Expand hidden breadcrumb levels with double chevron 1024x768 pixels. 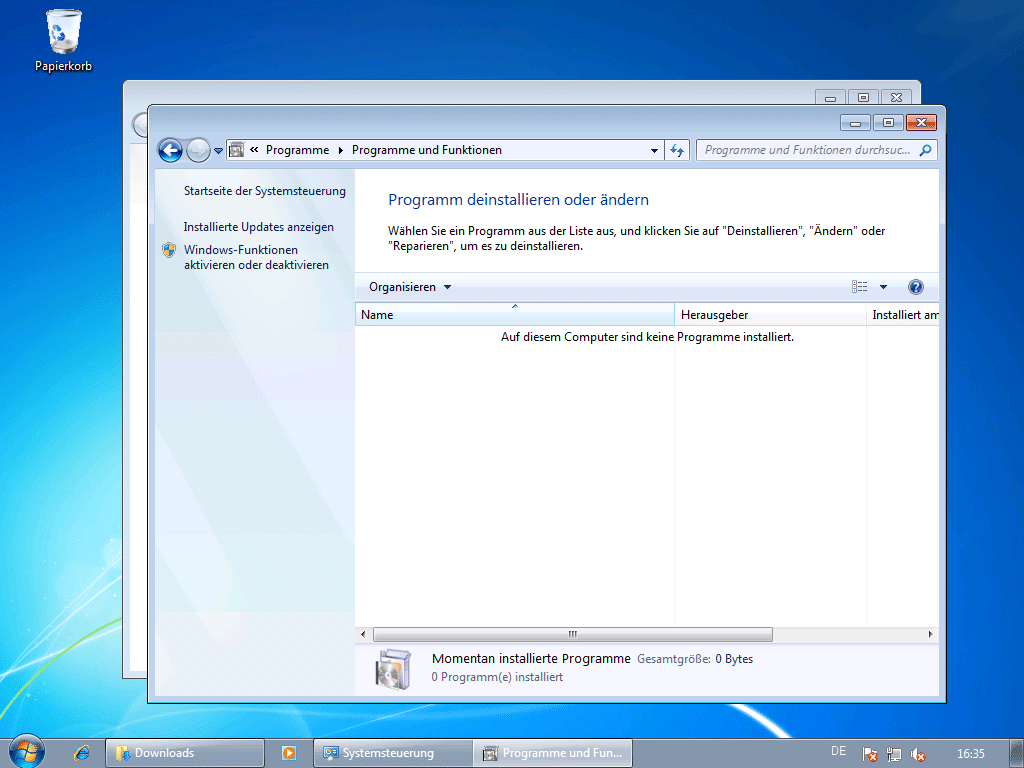tap(254, 150)
